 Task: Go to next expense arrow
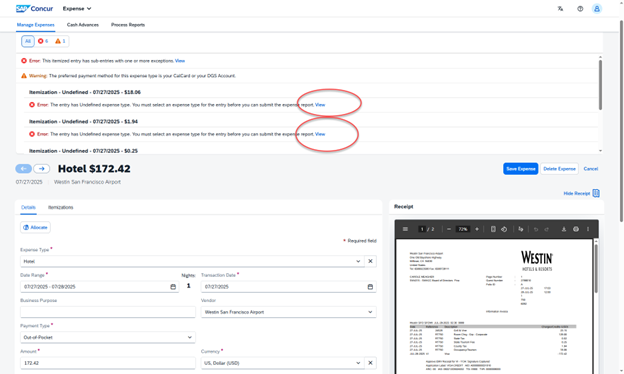coord(41,169)
